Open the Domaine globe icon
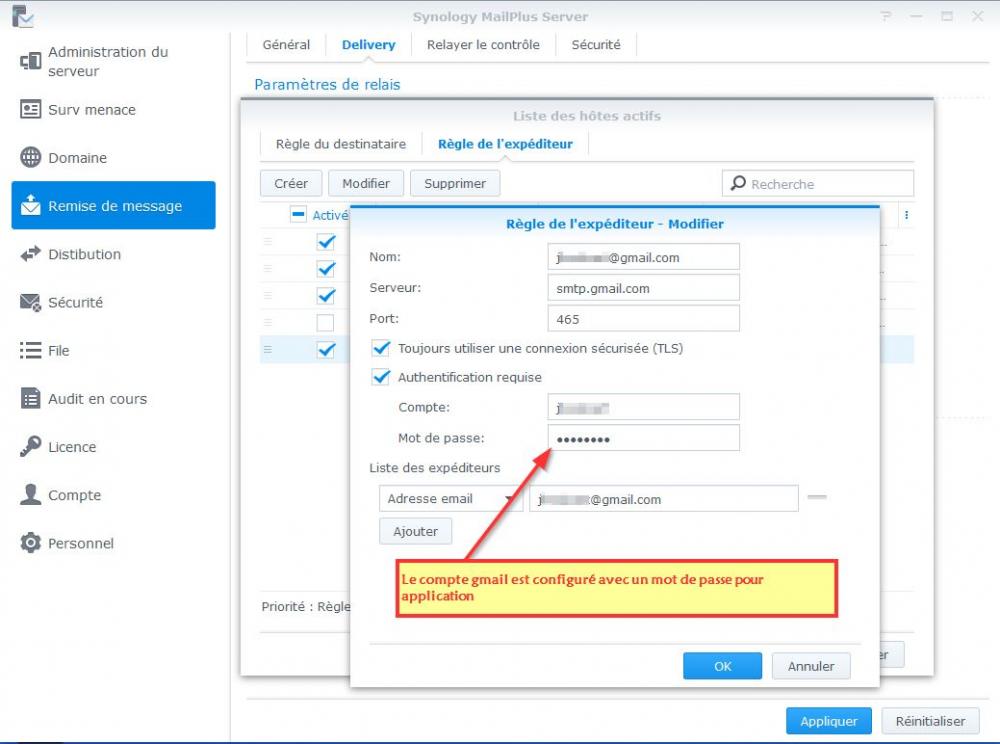The width and height of the screenshot is (1000, 744). [x=30, y=157]
